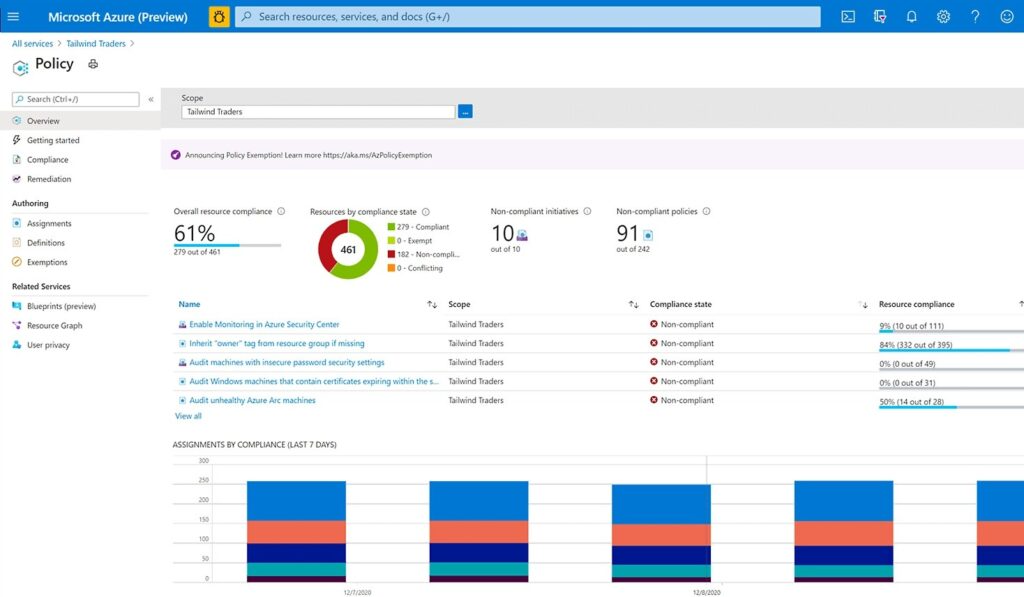Open the scope picker with the ellipsis button

[x=465, y=112]
